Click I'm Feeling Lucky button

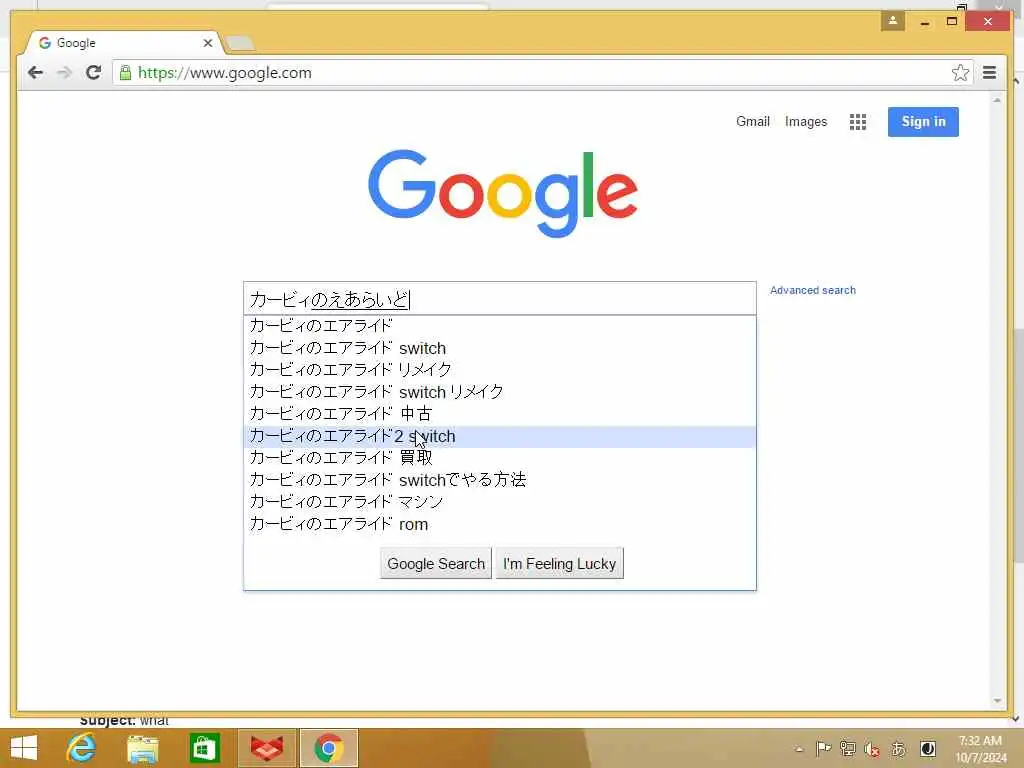click(x=560, y=564)
